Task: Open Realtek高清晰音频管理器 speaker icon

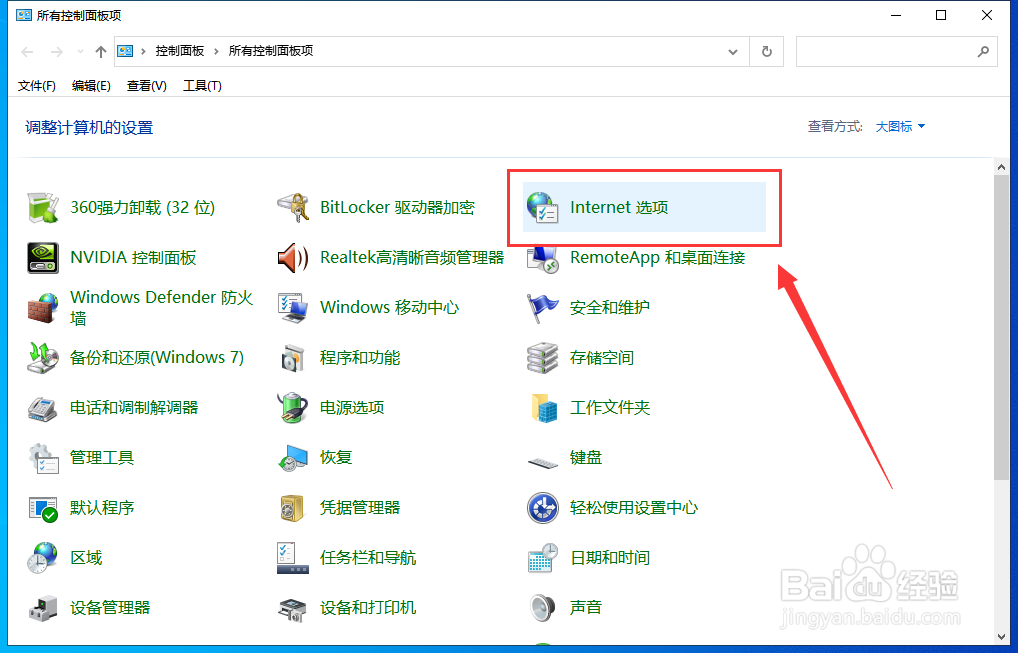Action: point(293,258)
